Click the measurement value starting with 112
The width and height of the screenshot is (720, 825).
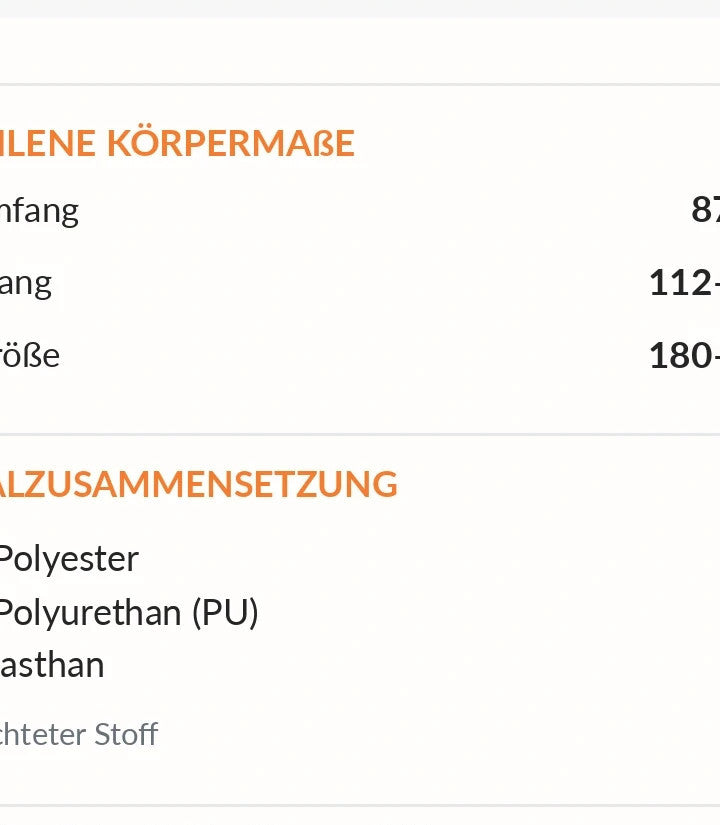click(x=685, y=283)
